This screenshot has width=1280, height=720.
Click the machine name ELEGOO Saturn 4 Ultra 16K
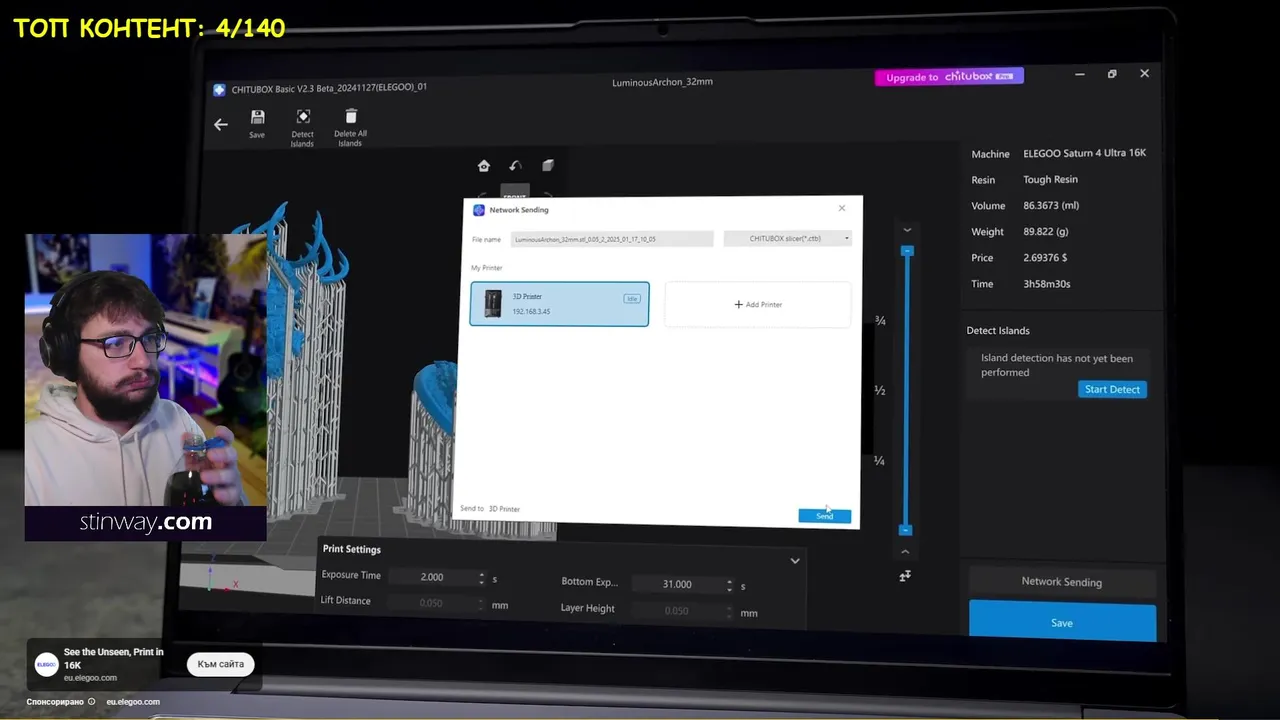(1085, 153)
